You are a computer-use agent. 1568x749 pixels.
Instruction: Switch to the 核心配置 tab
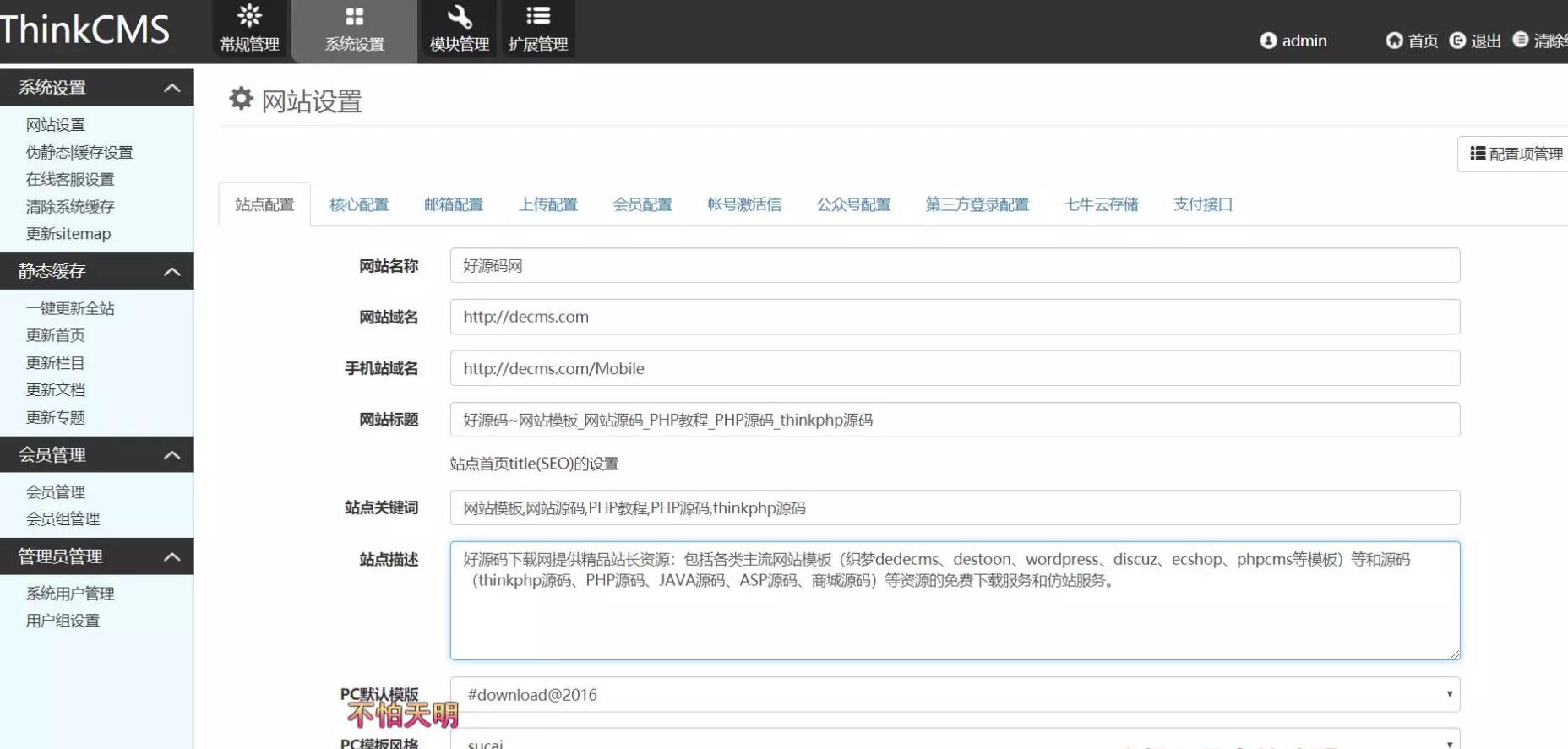coord(359,204)
